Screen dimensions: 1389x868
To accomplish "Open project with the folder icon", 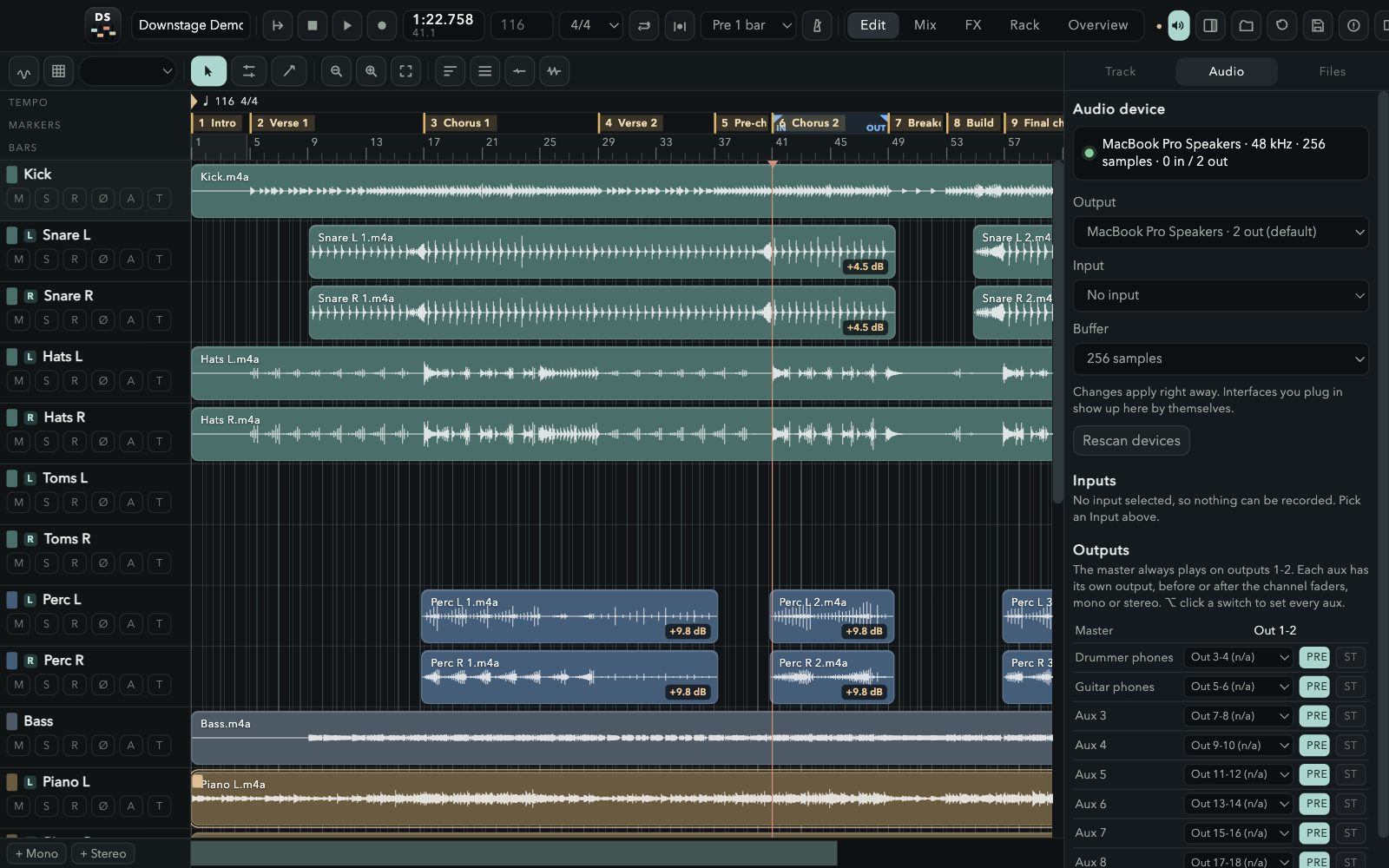I will [1246, 25].
